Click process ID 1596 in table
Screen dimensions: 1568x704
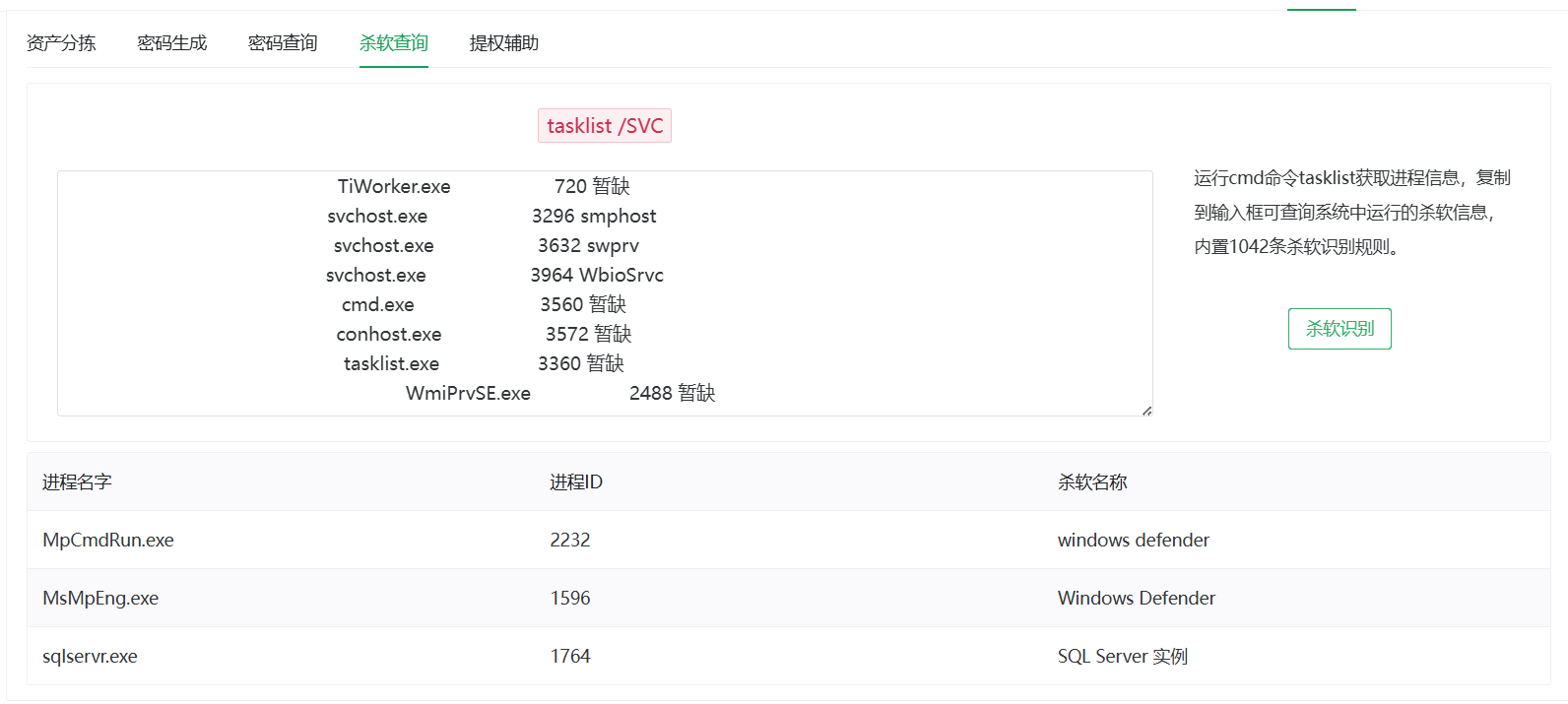(570, 599)
